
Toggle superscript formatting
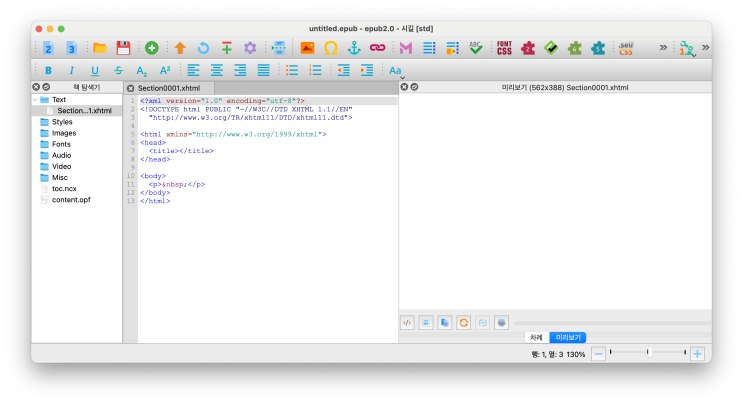pos(165,71)
